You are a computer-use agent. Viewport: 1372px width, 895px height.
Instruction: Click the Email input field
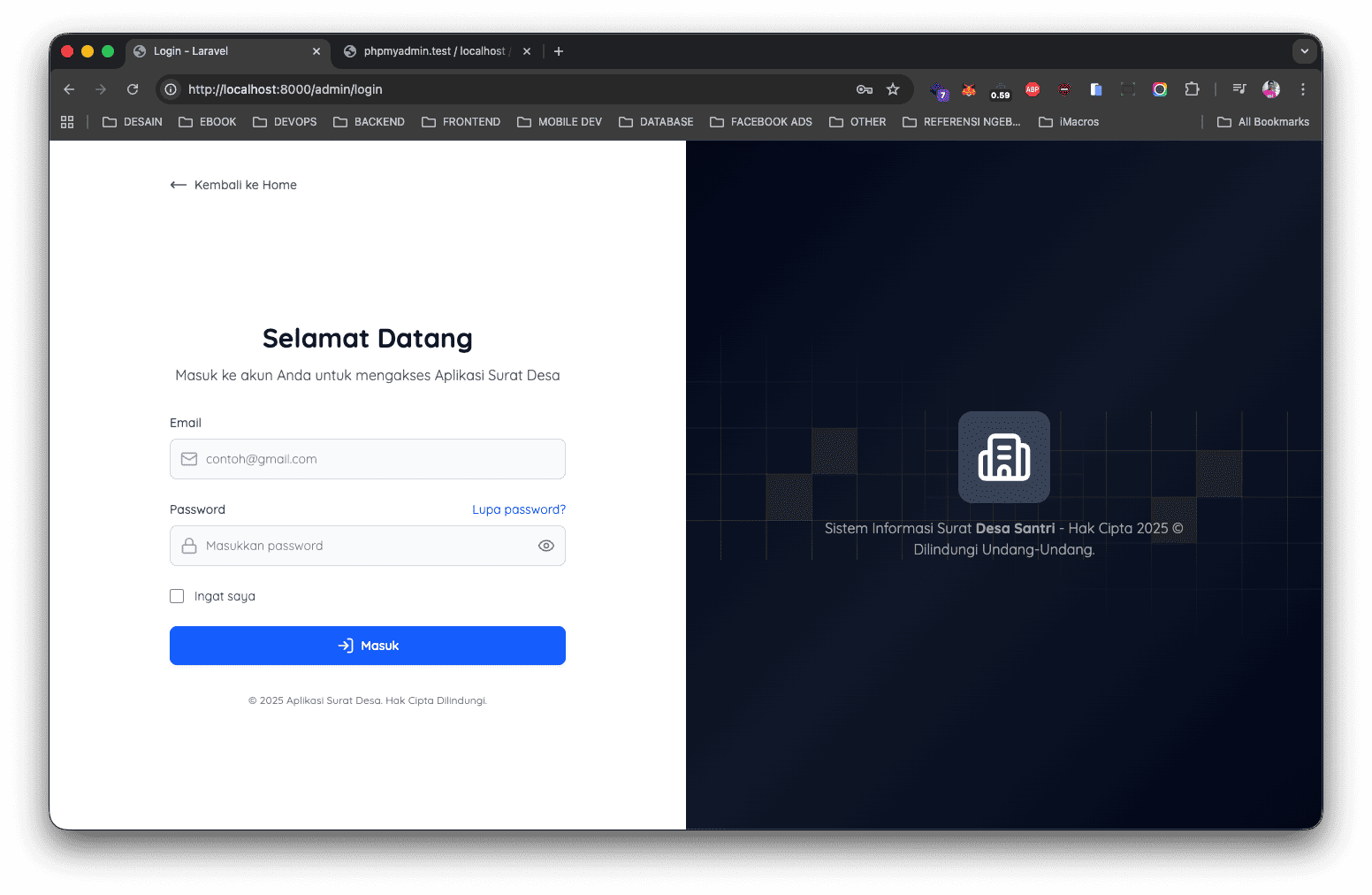[368, 459]
